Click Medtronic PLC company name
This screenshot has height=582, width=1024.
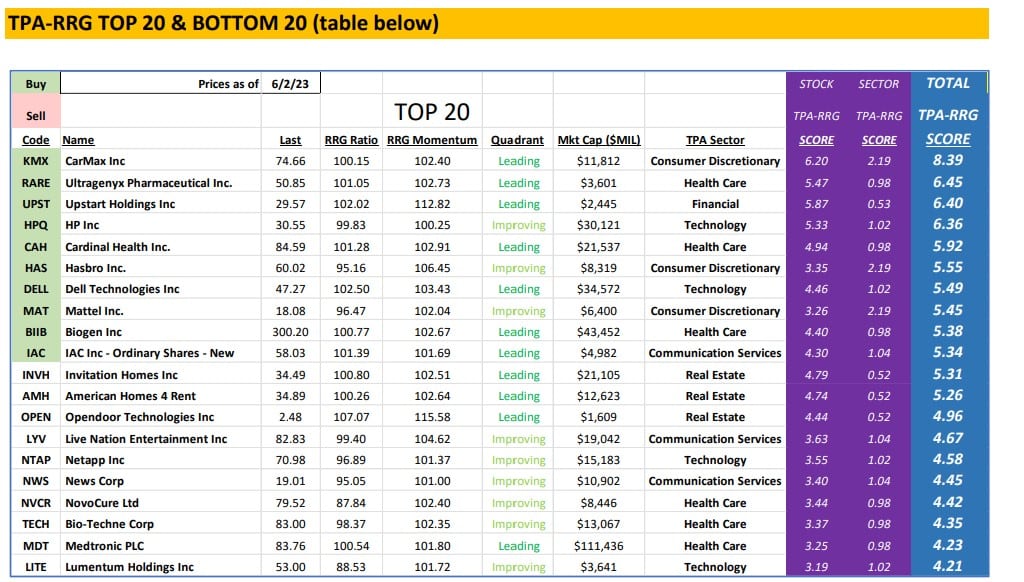[104, 545]
